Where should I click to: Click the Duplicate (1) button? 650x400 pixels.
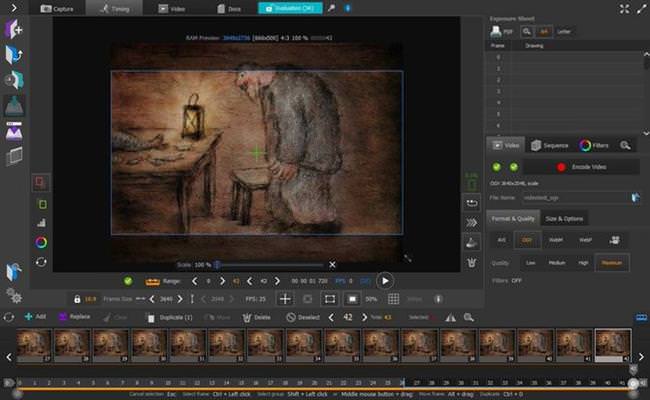170,317
